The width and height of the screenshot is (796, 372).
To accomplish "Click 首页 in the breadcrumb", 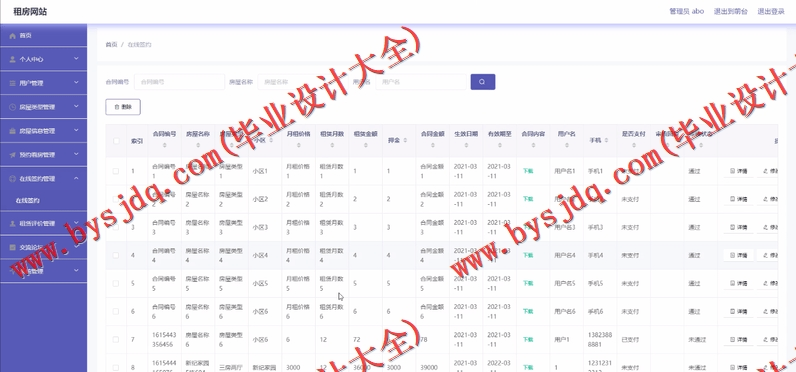I will (111, 45).
